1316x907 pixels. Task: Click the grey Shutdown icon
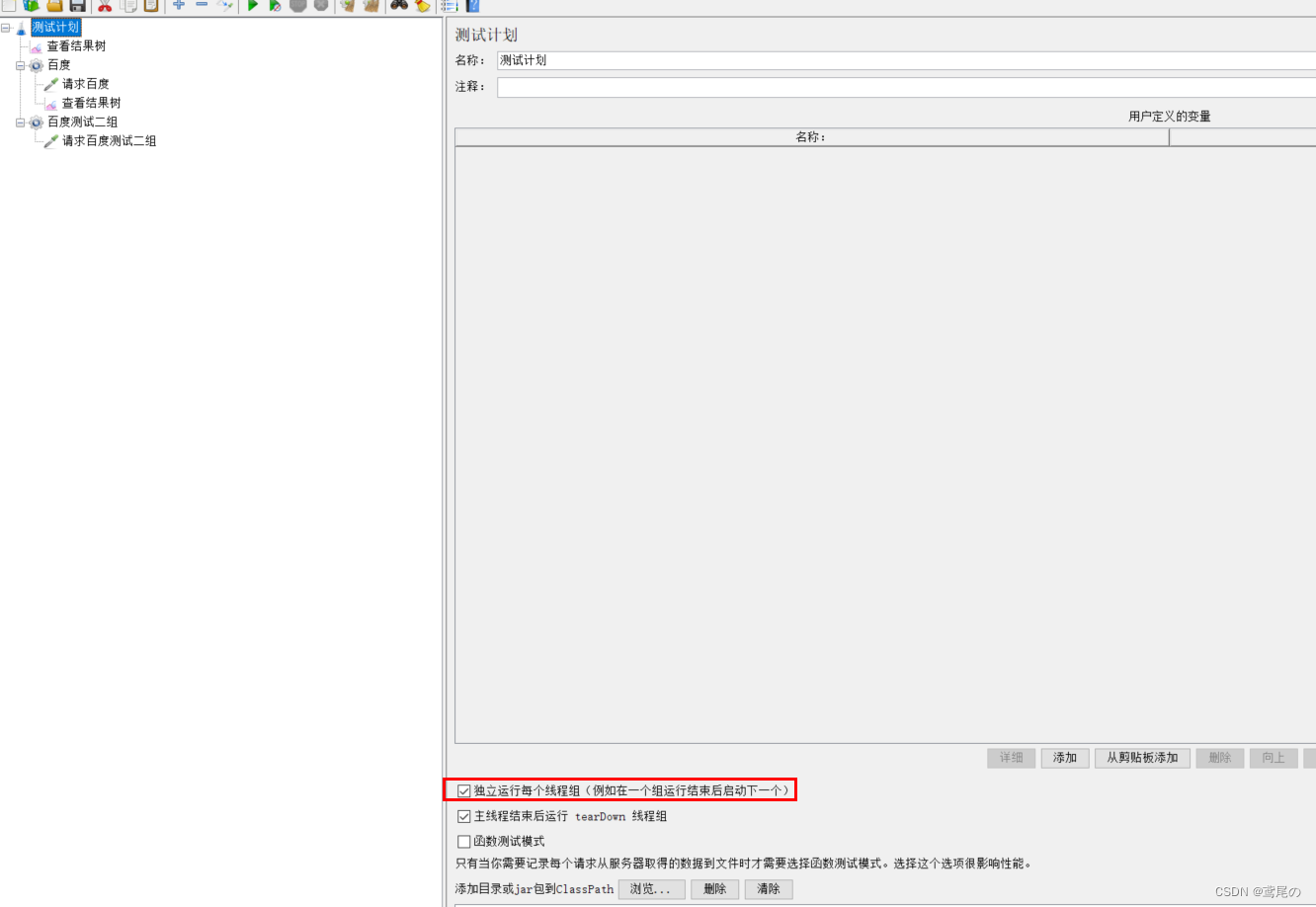point(321,5)
